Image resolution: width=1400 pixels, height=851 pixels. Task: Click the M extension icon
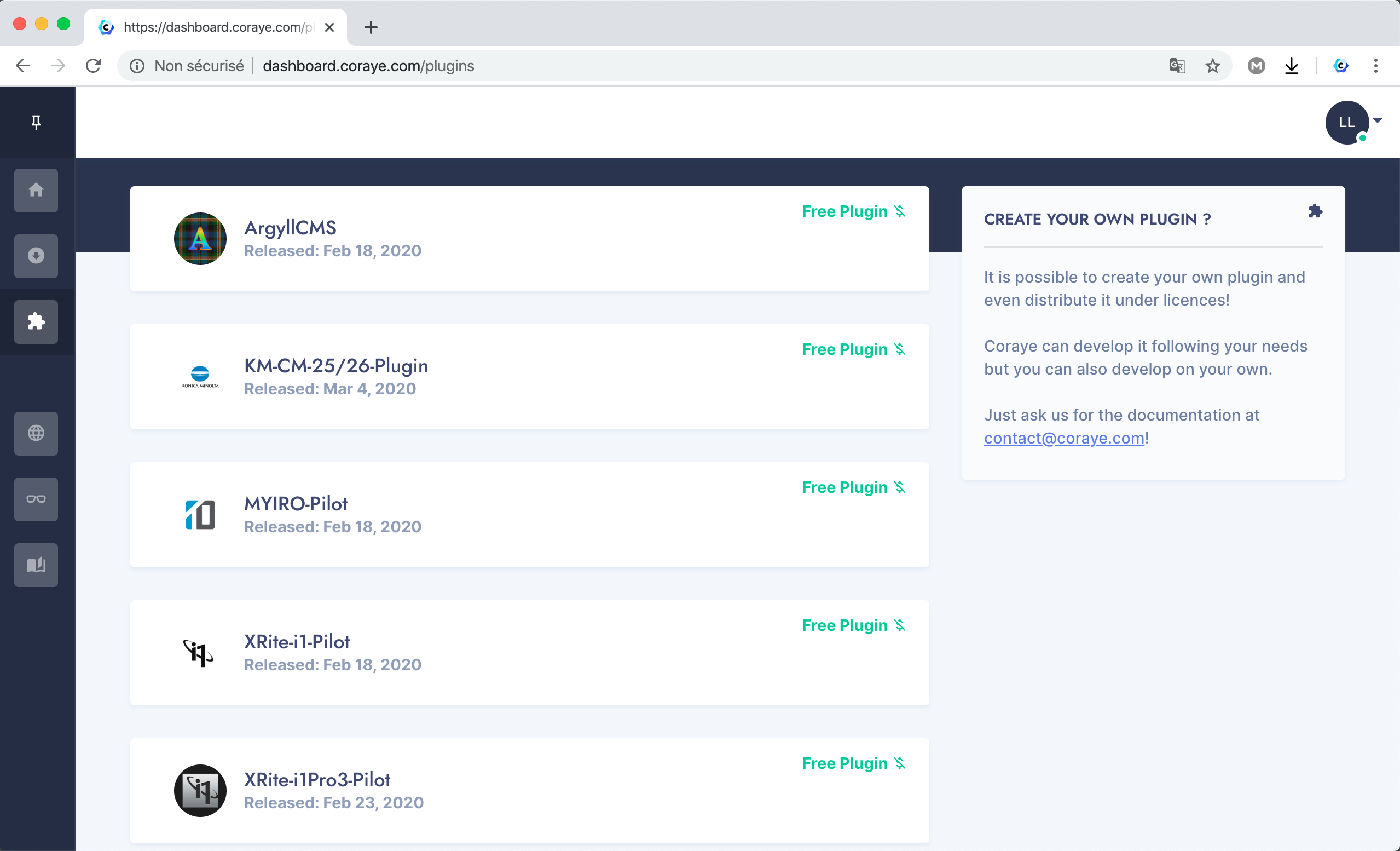click(1256, 66)
